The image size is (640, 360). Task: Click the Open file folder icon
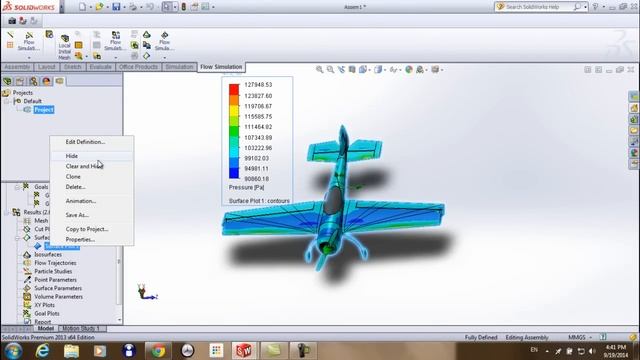[x=99, y=7]
